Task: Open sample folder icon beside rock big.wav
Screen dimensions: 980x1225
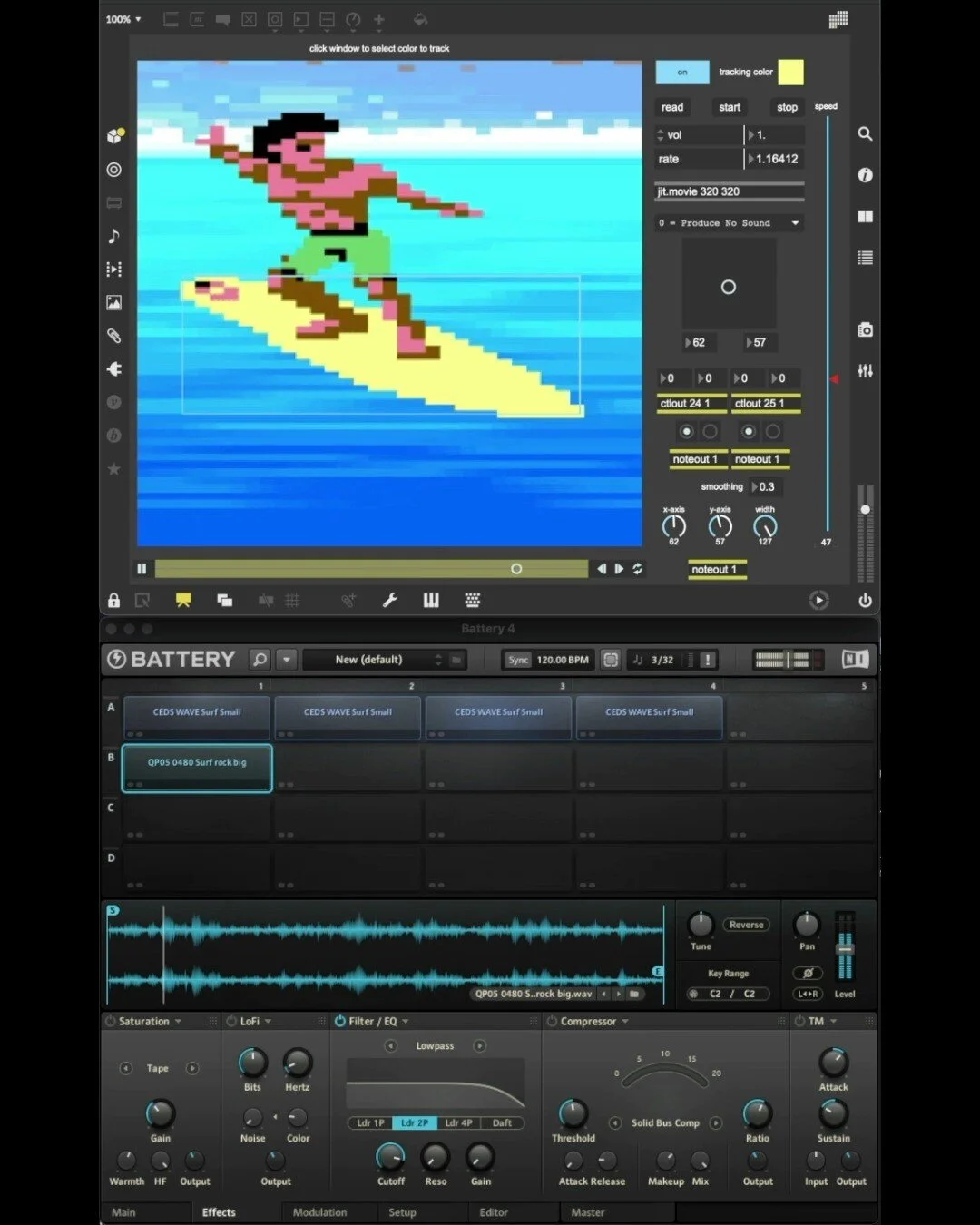Action: point(635,994)
